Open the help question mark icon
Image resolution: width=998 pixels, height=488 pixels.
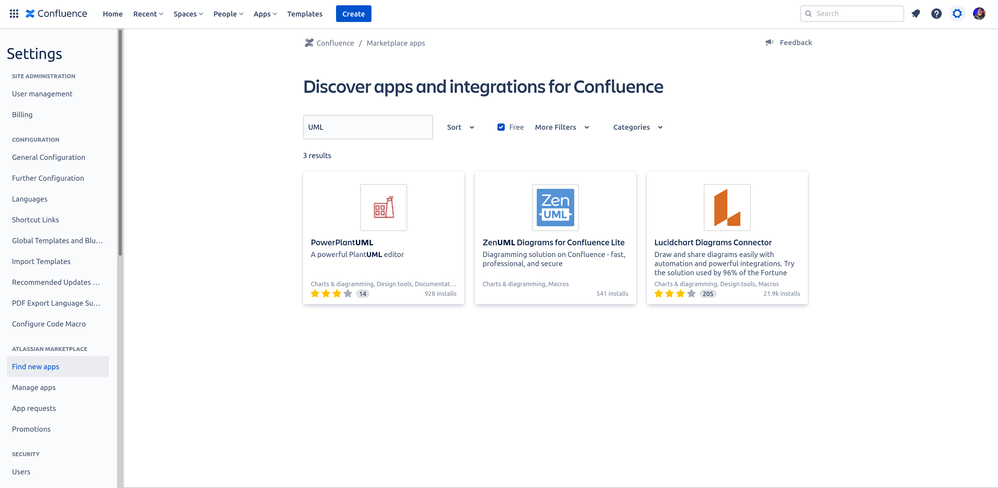coord(936,13)
